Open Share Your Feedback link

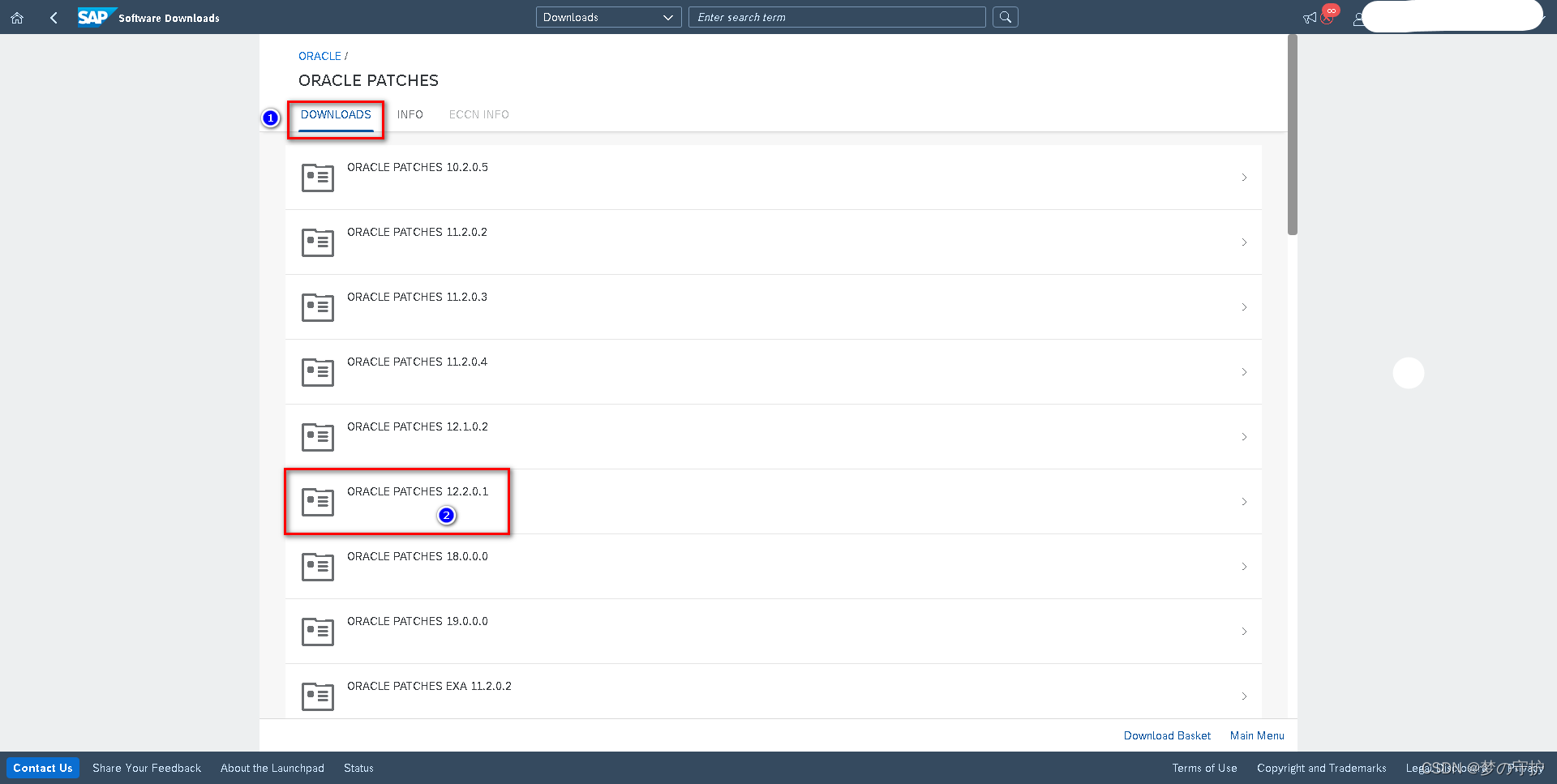point(147,768)
